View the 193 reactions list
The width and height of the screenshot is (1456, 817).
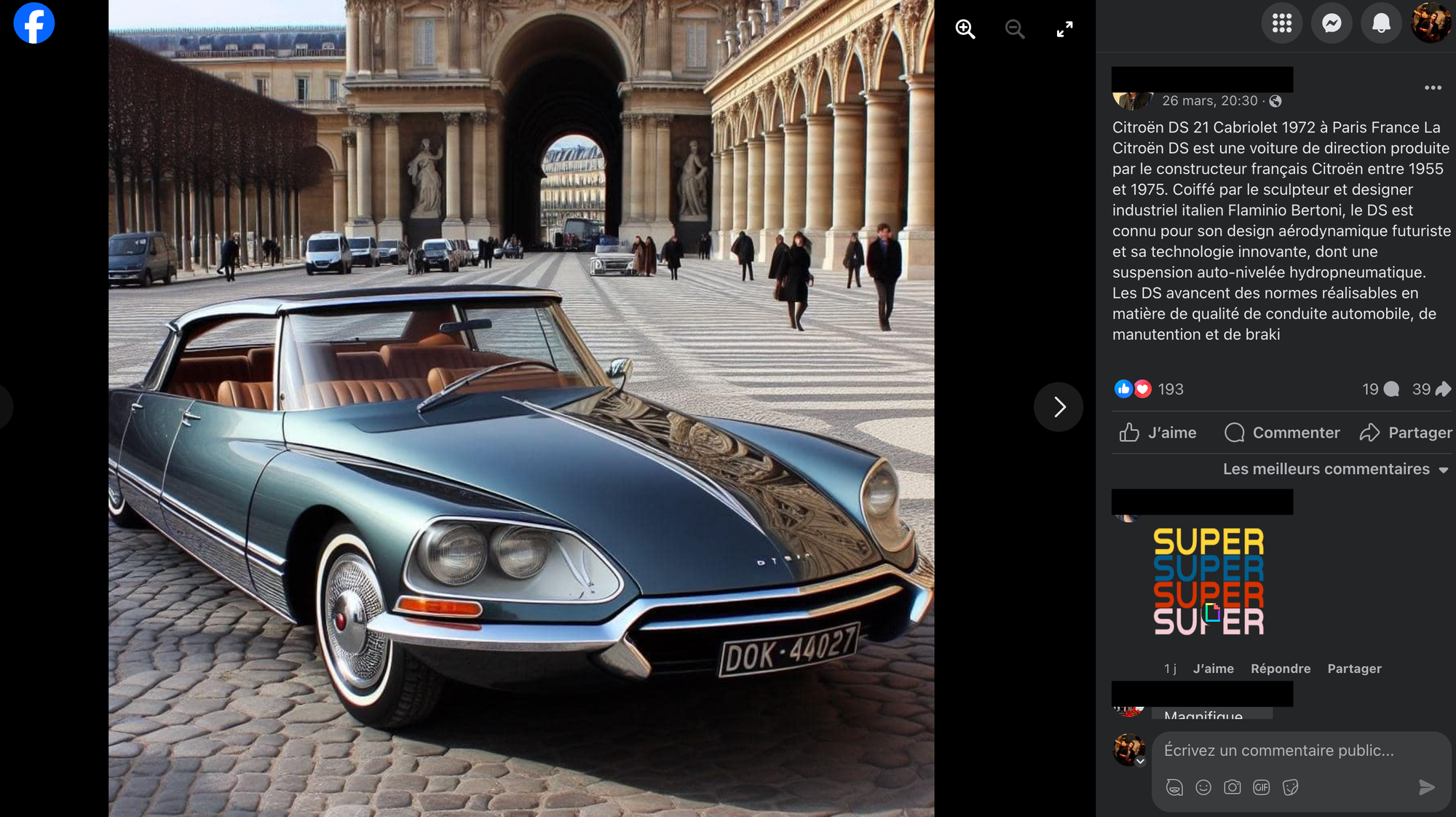(1170, 390)
